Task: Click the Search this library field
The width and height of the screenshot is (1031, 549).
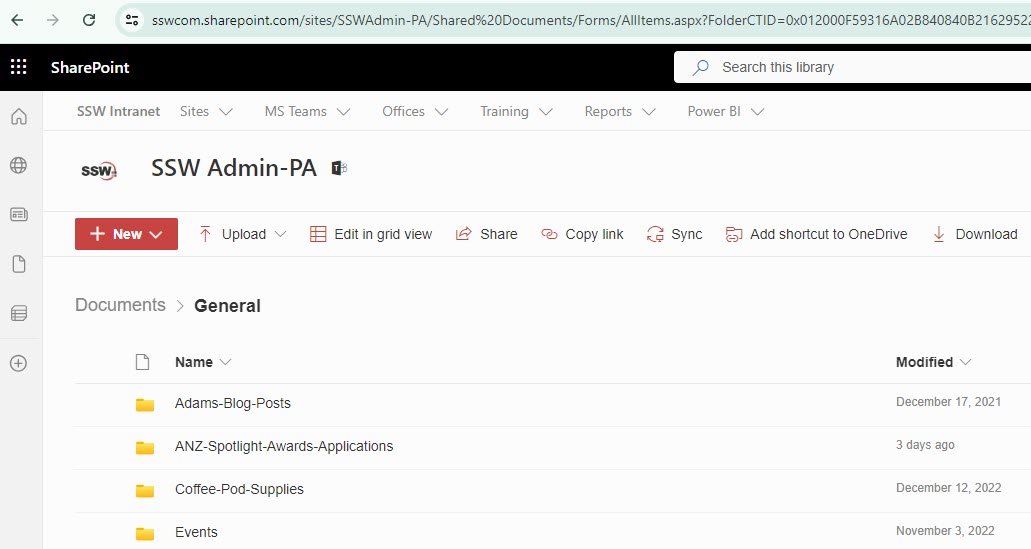Action: pyautogui.click(x=850, y=67)
